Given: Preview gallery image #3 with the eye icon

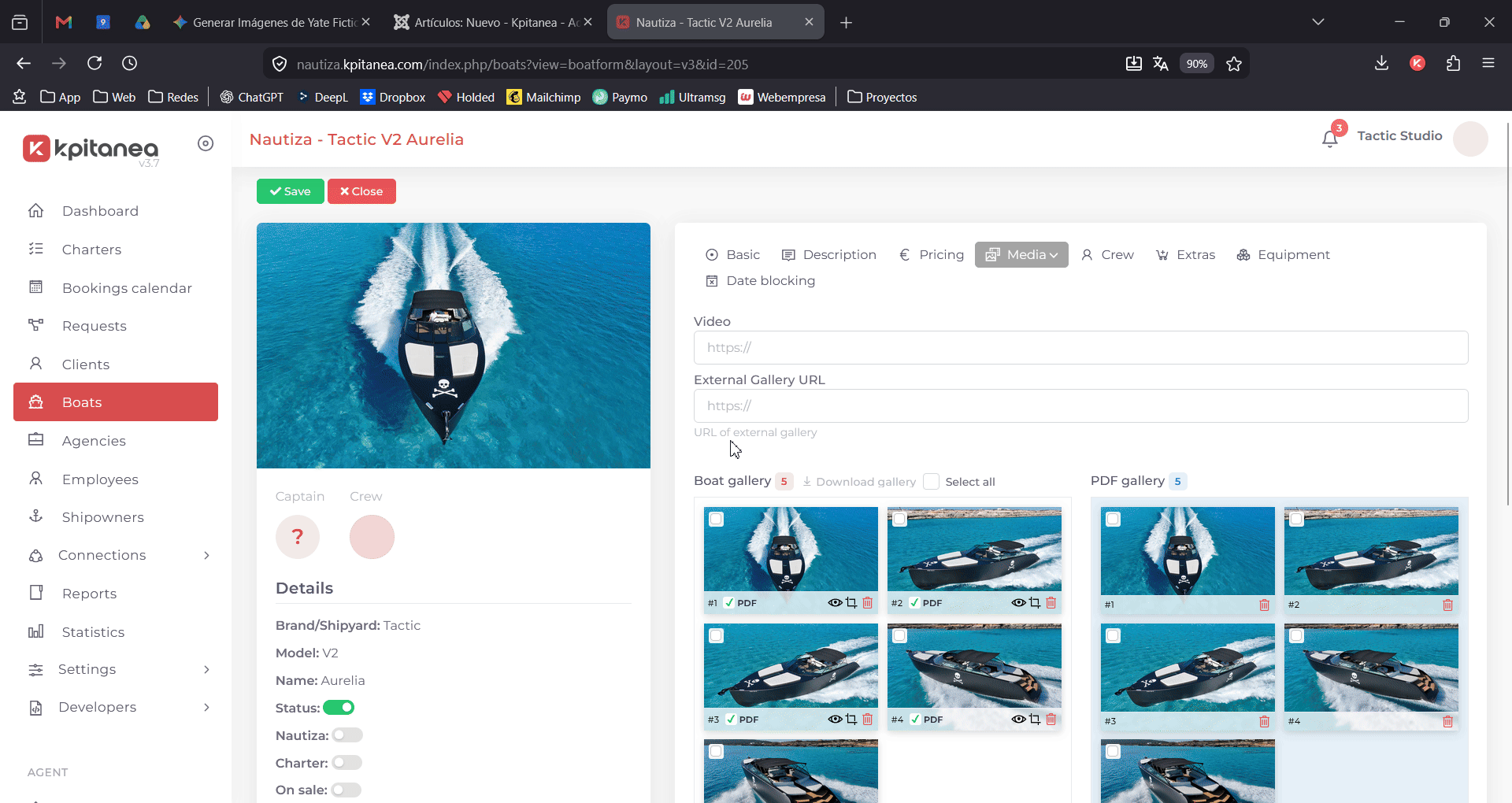Looking at the screenshot, I should point(835,720).
